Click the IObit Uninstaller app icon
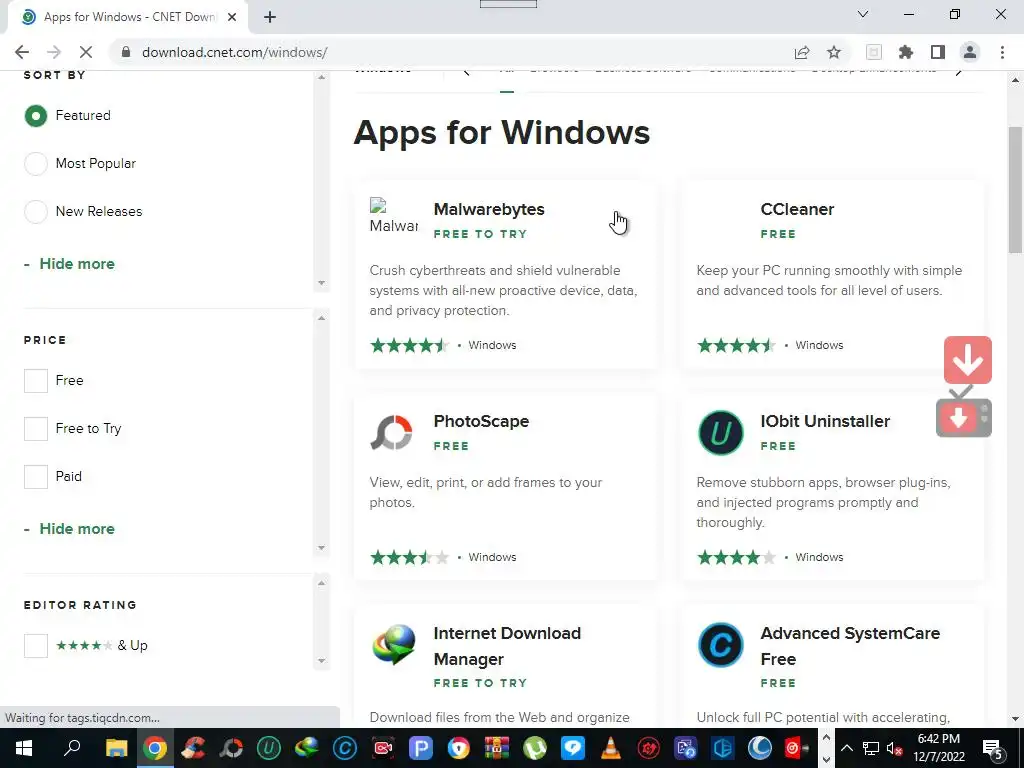This screenshot has height=768, width=1024. [720, 432]
